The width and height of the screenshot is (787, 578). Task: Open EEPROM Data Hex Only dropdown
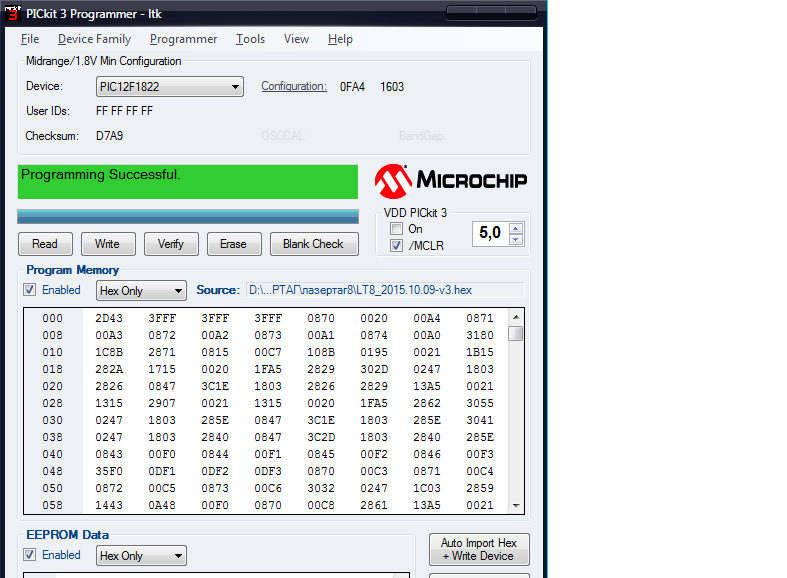click(x=141, y=555)
